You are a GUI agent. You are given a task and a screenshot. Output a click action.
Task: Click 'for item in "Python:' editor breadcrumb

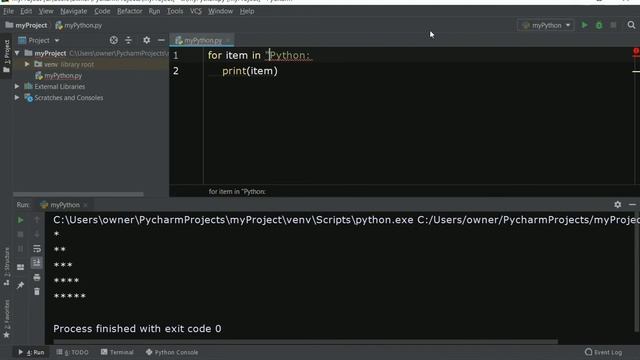[237, 192]
